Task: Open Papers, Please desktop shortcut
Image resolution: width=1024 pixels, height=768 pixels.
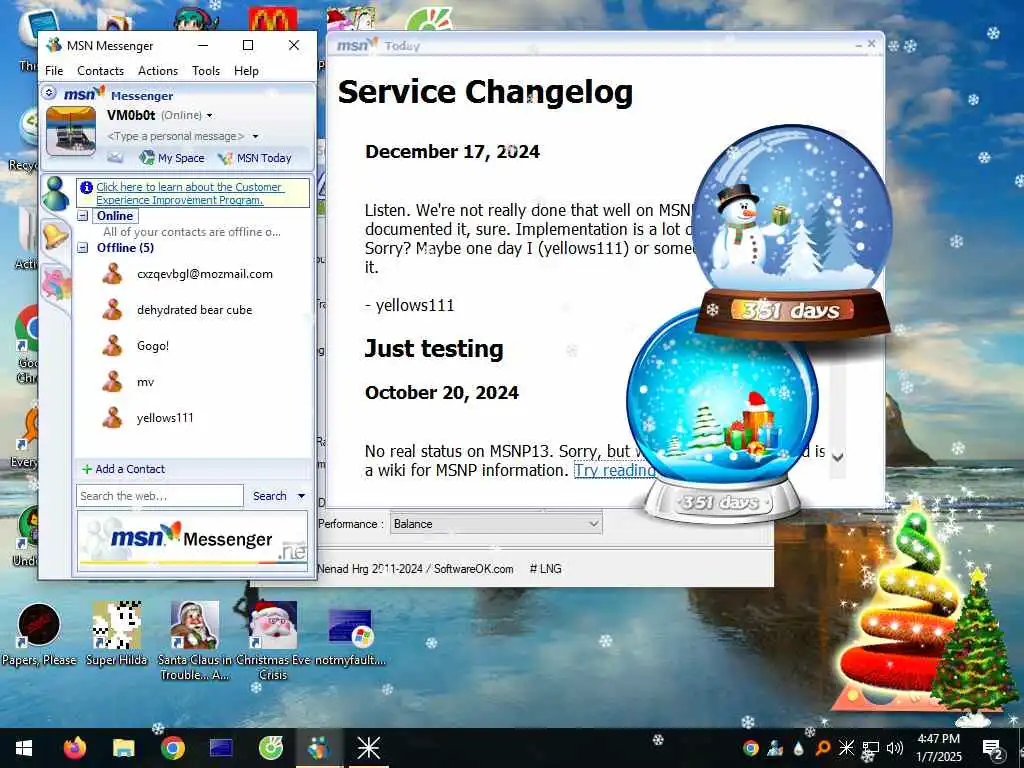Action: click(x=39, y=635)
